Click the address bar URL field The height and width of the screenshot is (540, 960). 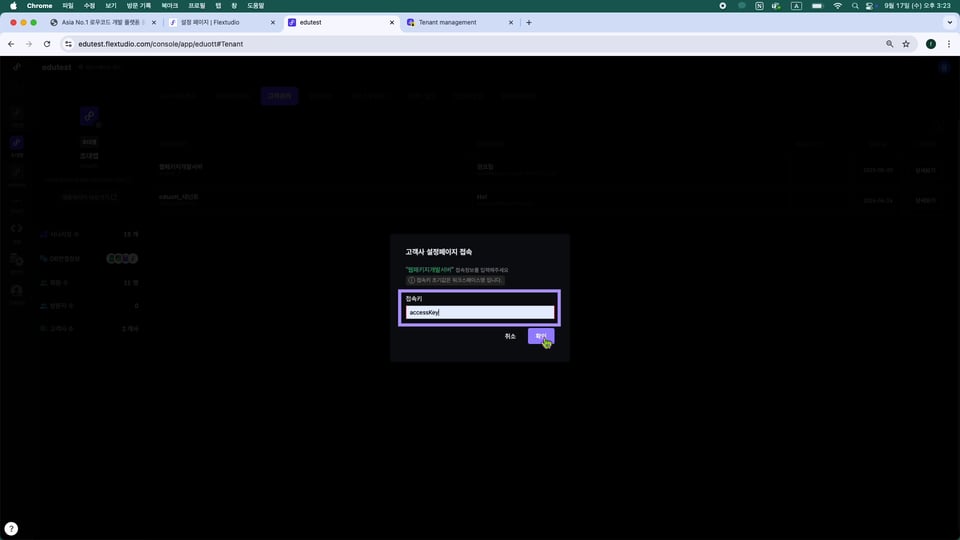(478, 44)
